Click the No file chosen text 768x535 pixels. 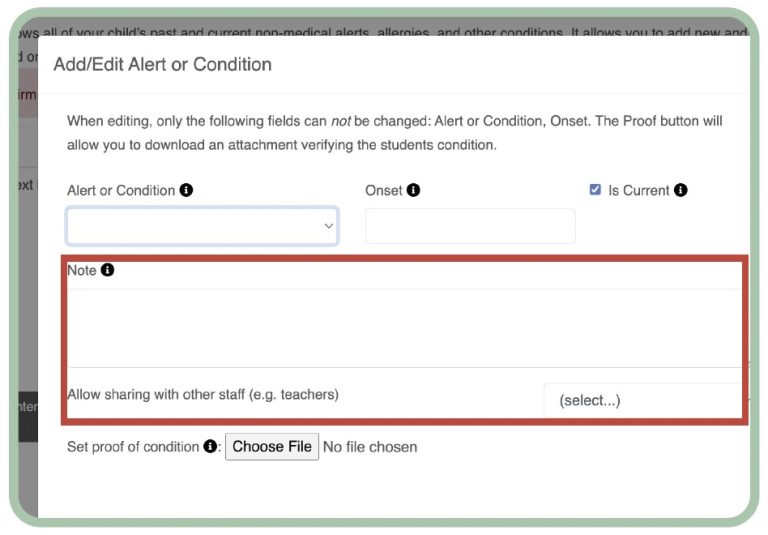(x=370, y=447)
